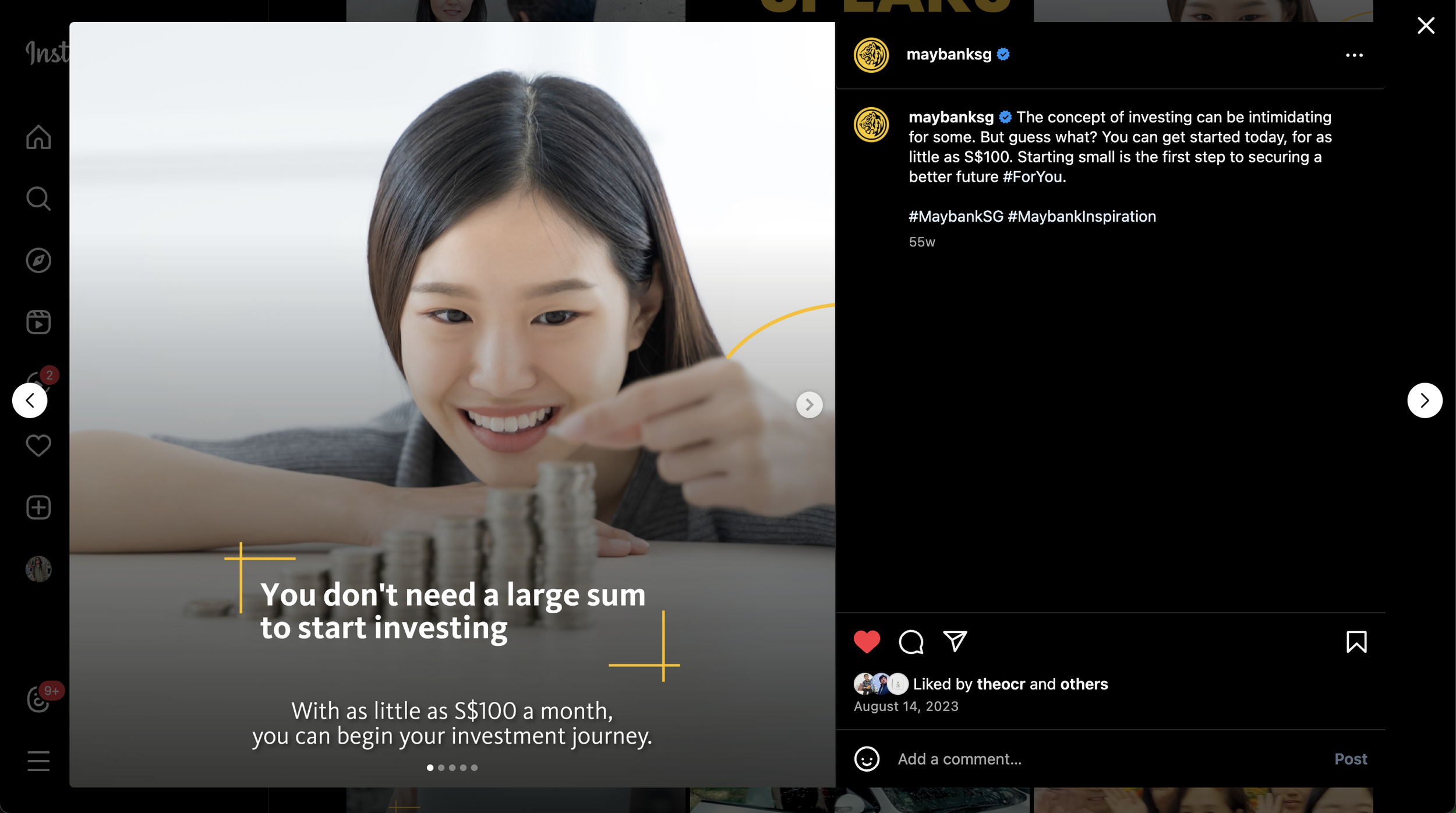
Task: Open the three-dot more options menu
Action: tap(1354, 55)
